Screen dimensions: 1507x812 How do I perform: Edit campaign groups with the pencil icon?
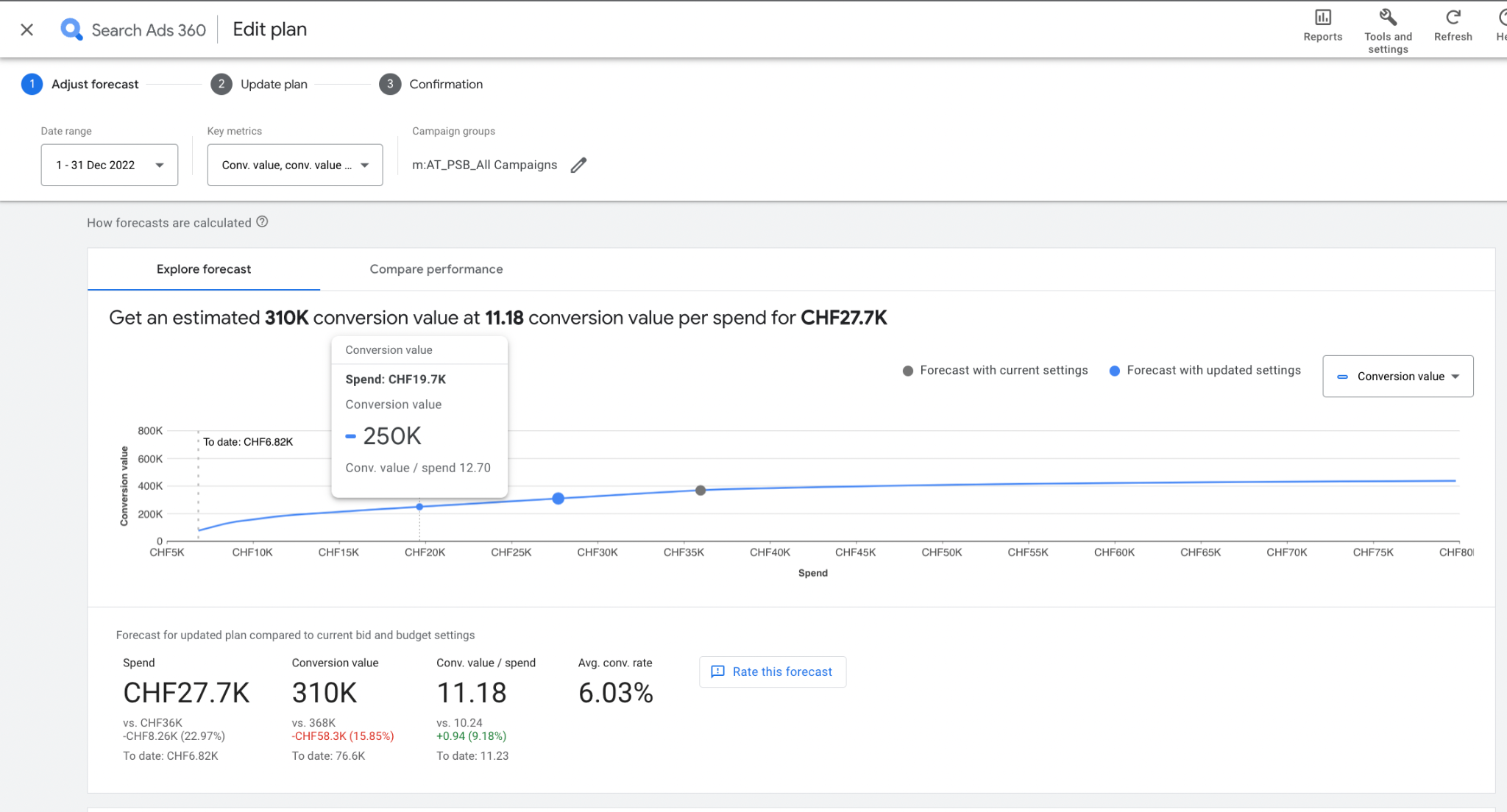pyautogui.click(x=578, y=165)
